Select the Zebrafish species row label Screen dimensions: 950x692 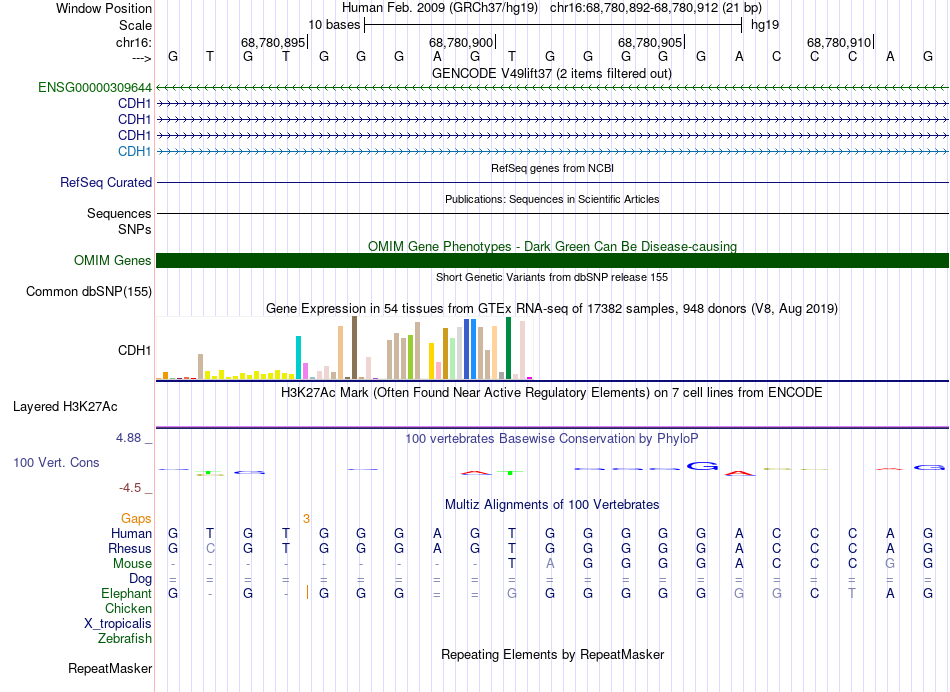pyautogui.click(x=125, y=638)
